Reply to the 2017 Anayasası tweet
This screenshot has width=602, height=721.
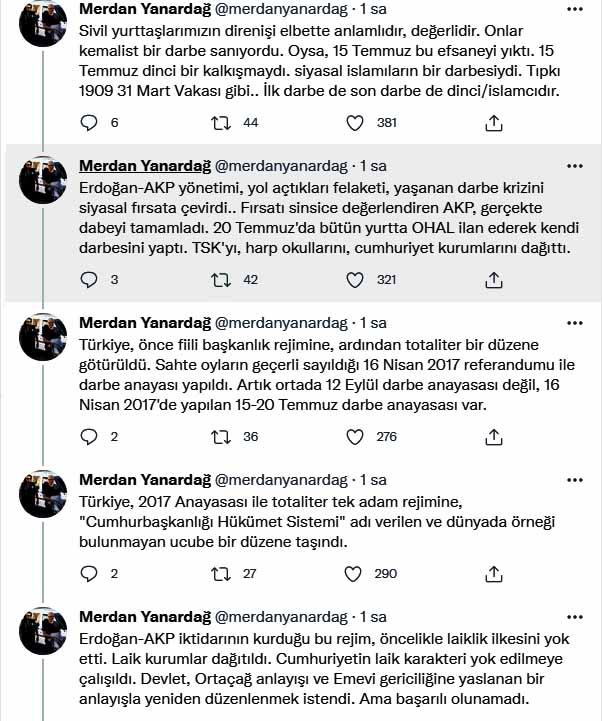(89, 574)
